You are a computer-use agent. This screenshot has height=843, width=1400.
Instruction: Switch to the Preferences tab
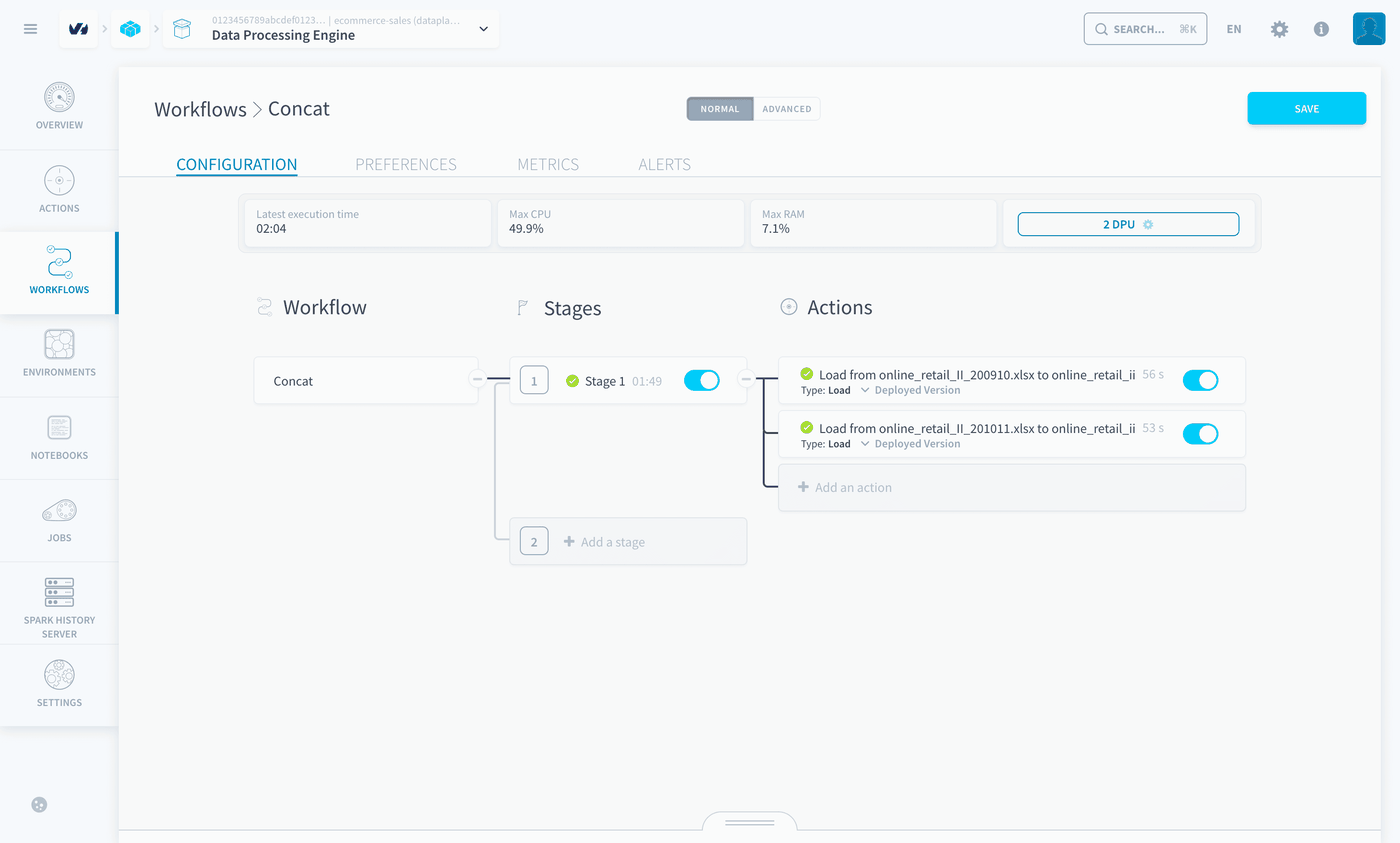point(406,164)
